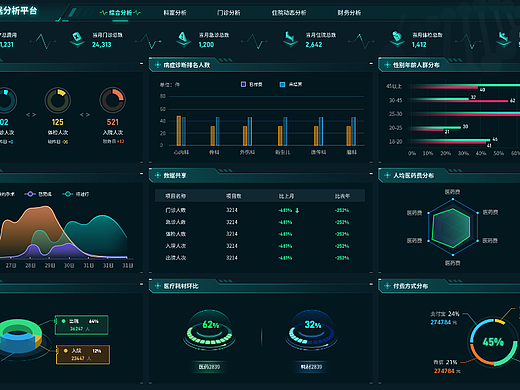This screenshot has height=390, width=520.
Task: Click the 18-20 age group label
Action: [x=395, y=142]
